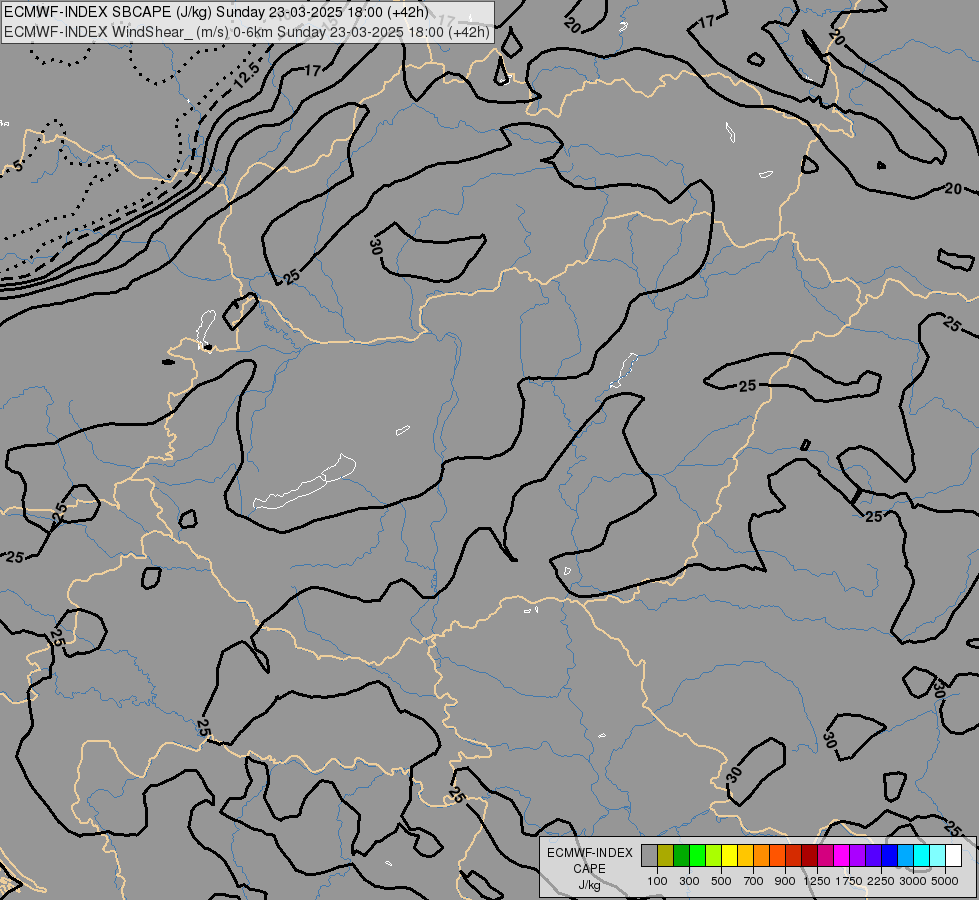Screen dimensions: 979x900
Task: Click the legend tick label 900
Action: click(x=785, y=881)
